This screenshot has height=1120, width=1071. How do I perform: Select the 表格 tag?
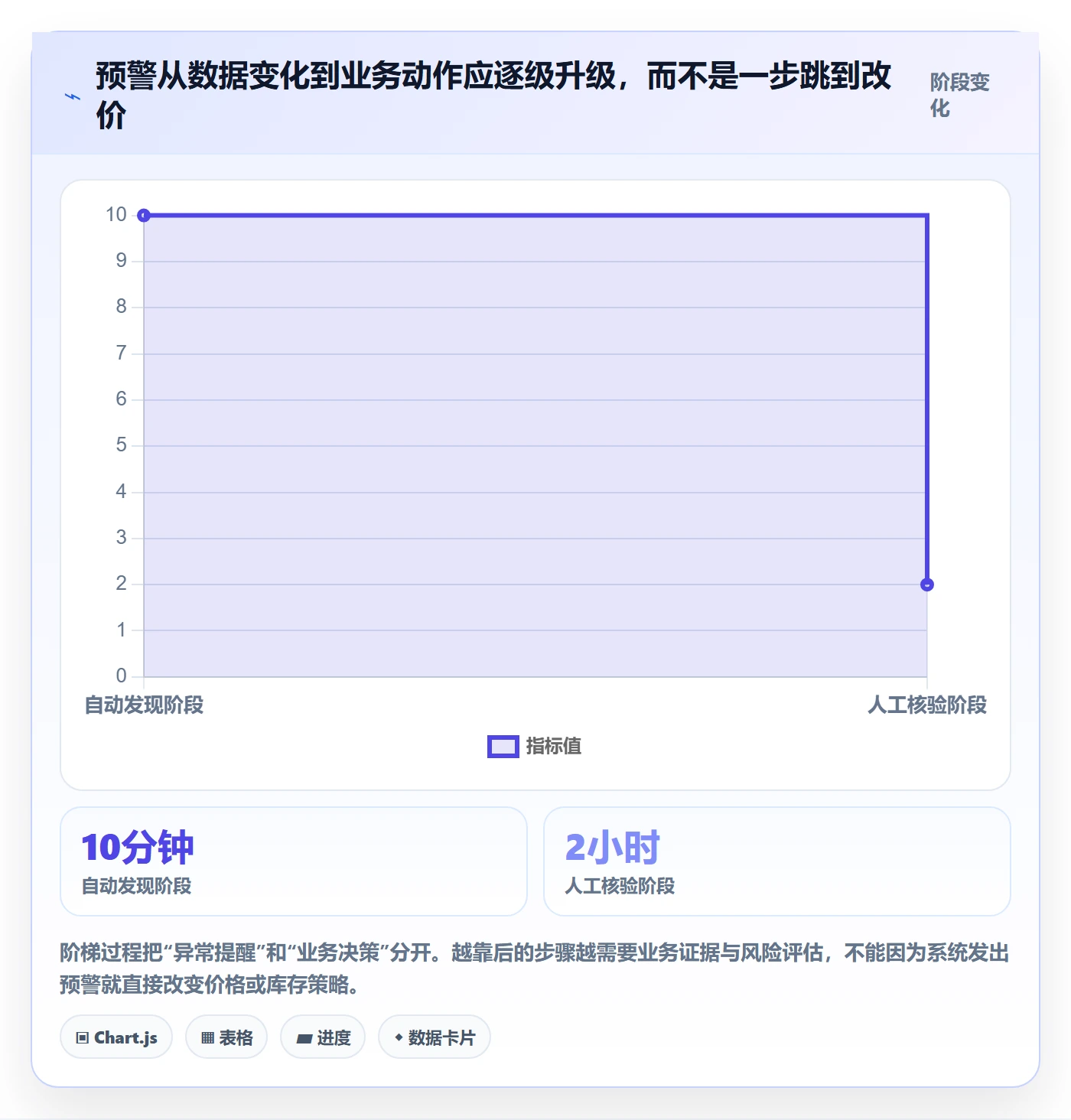pyautogui.click(x=226, y=1037)
